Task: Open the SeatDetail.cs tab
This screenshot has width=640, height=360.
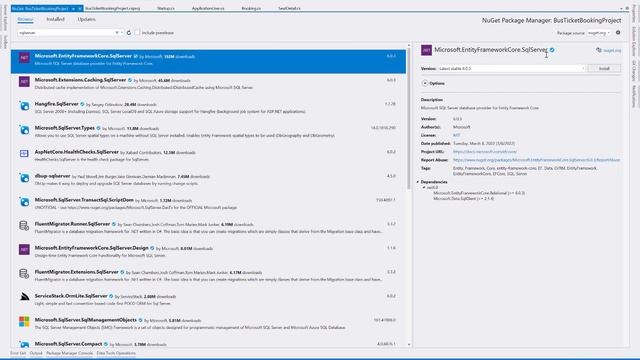Action: [289, 9]
